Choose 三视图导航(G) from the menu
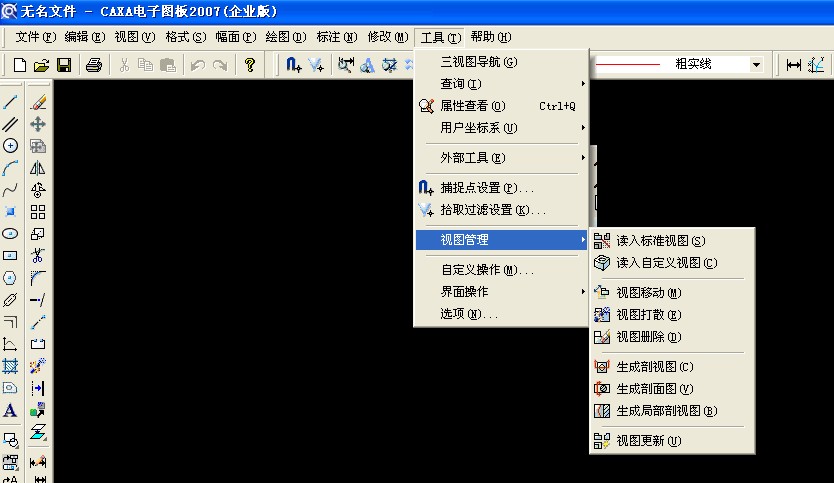 502,62
